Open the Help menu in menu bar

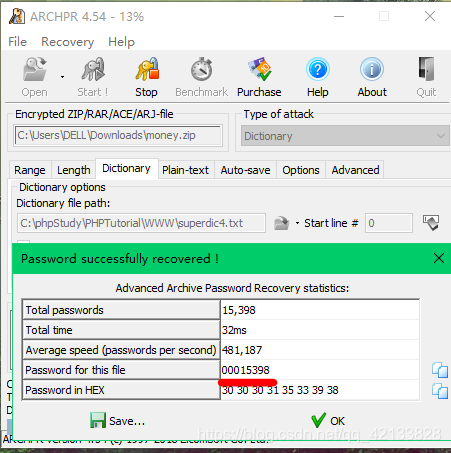pos(121,42)
